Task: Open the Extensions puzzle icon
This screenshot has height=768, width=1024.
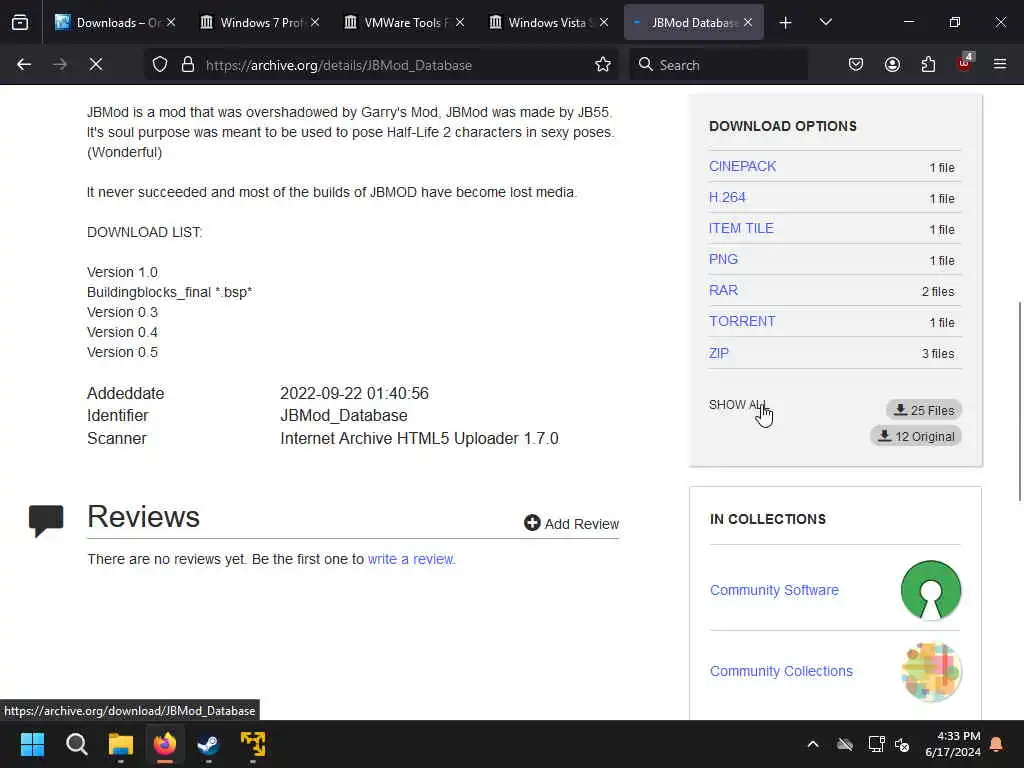Action: tap(928, 64)
